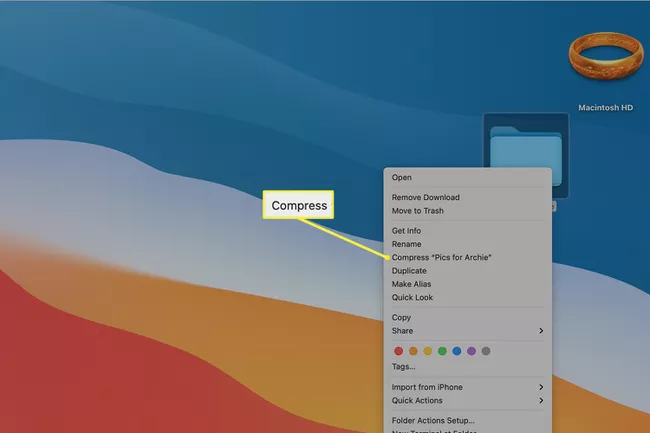Viewport: 650px width, 433px height.
Task: Apply the yellow tag color
Action: 428,351
